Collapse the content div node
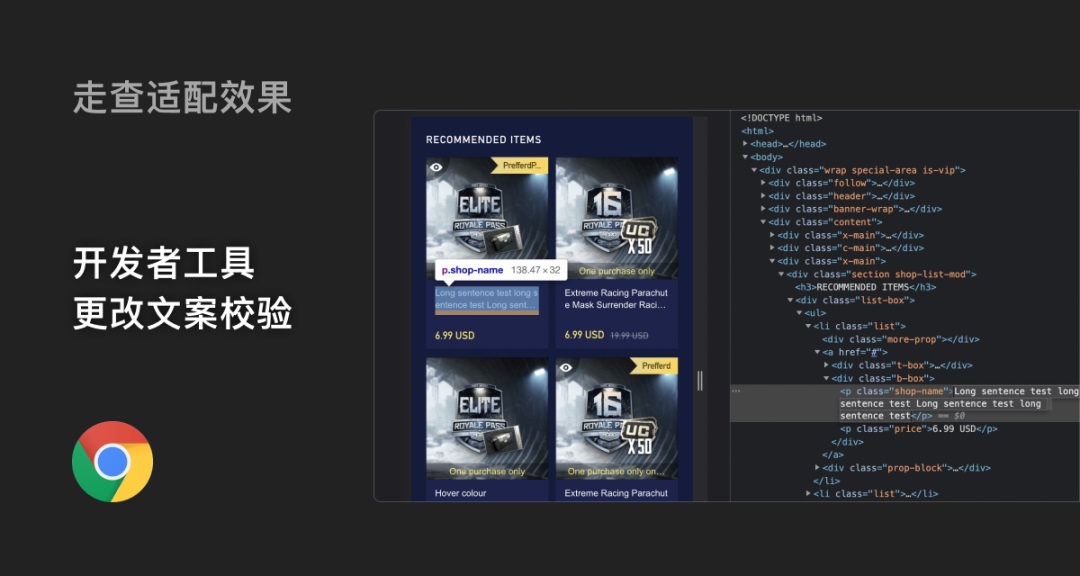The height and width of the screenshot is (576, 1080). pyautogui.click(x=763, y=222)
